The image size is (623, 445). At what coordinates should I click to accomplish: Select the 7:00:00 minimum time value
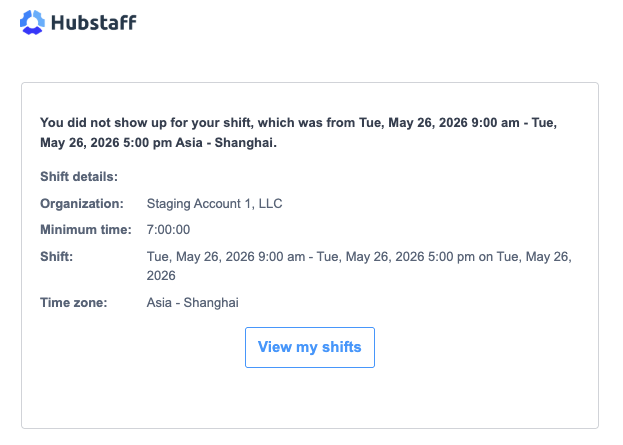pyautogui.click(x=168, y=230)
